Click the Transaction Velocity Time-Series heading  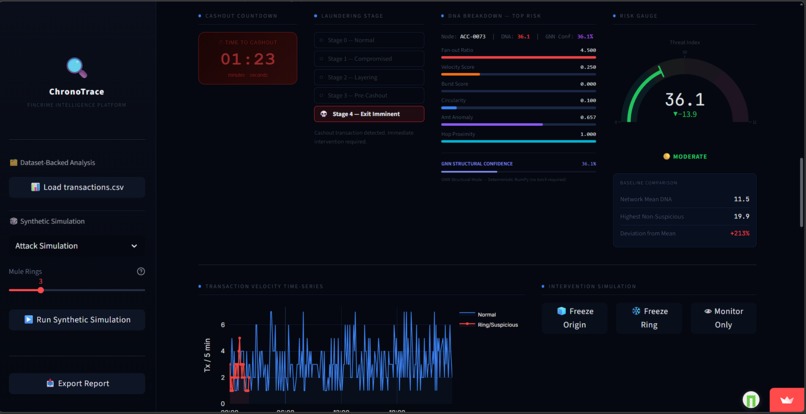click(x=264, y=286)
